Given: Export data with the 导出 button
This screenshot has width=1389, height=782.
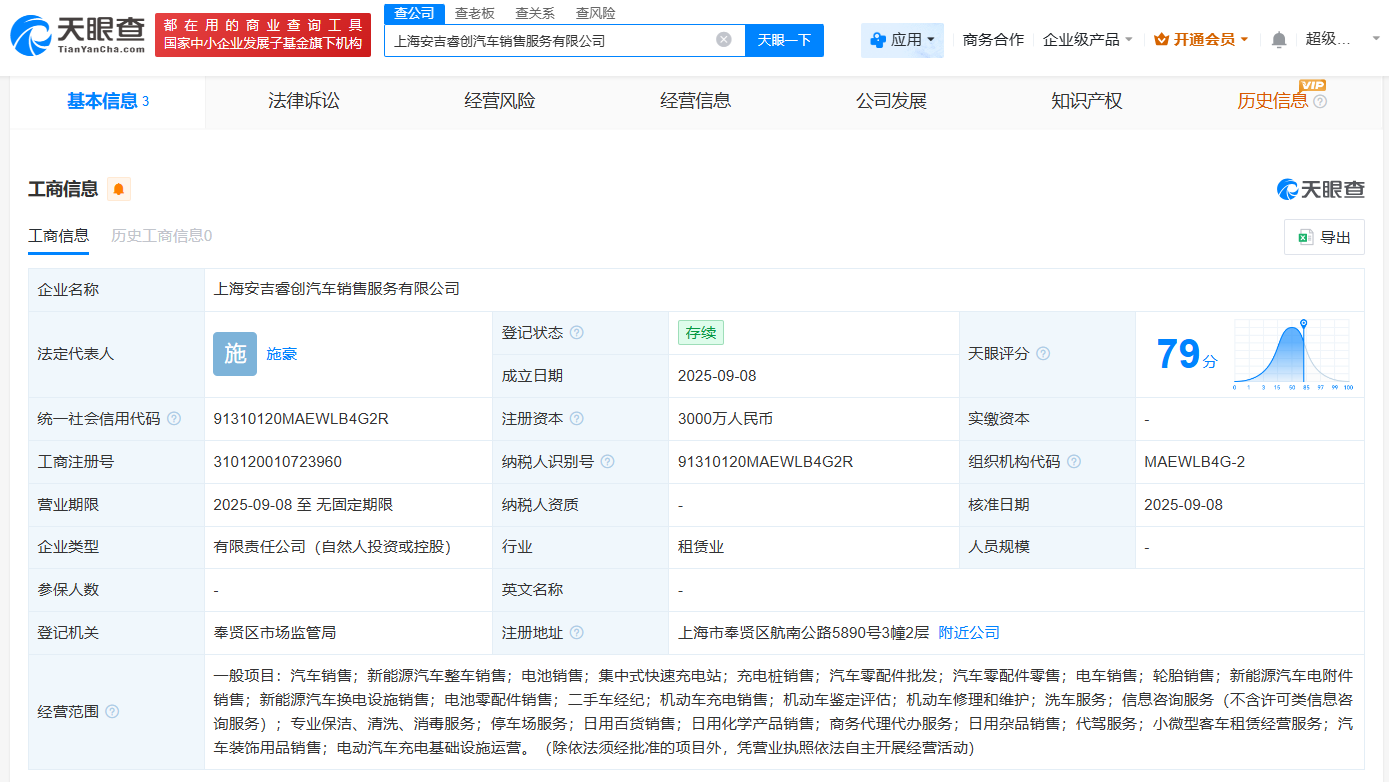Looking at the screenshot, I should (x=1324, y=237).
